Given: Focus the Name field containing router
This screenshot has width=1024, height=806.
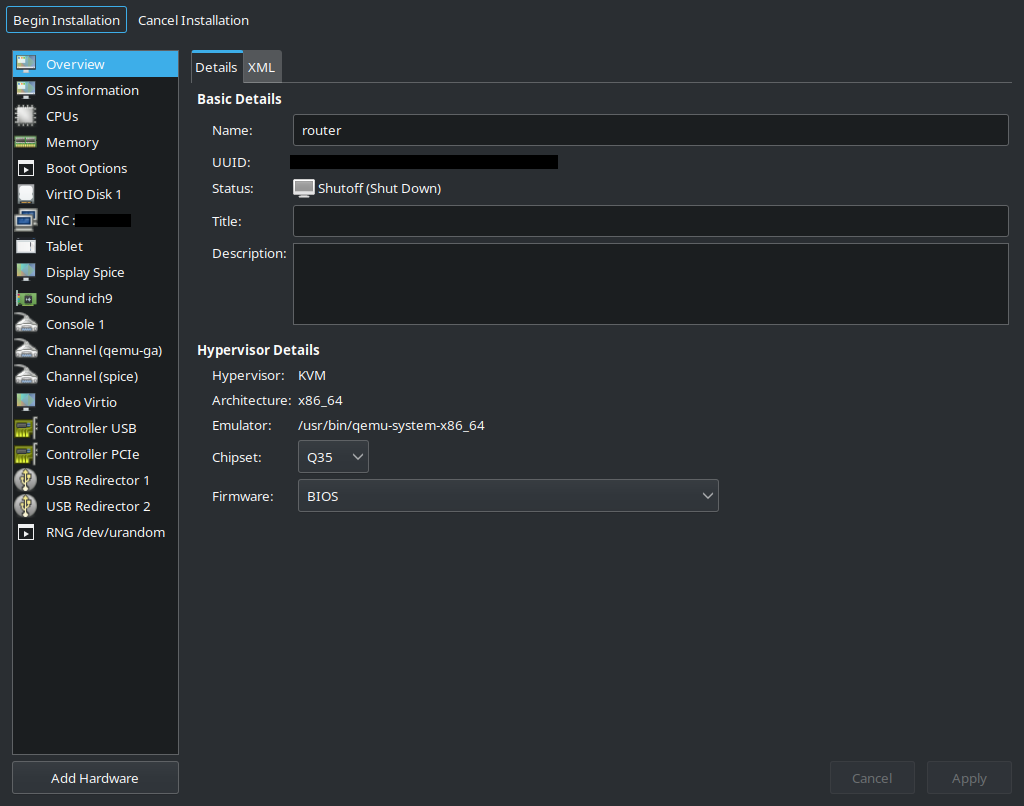Looking at the screenshot, I should [650, 130].
